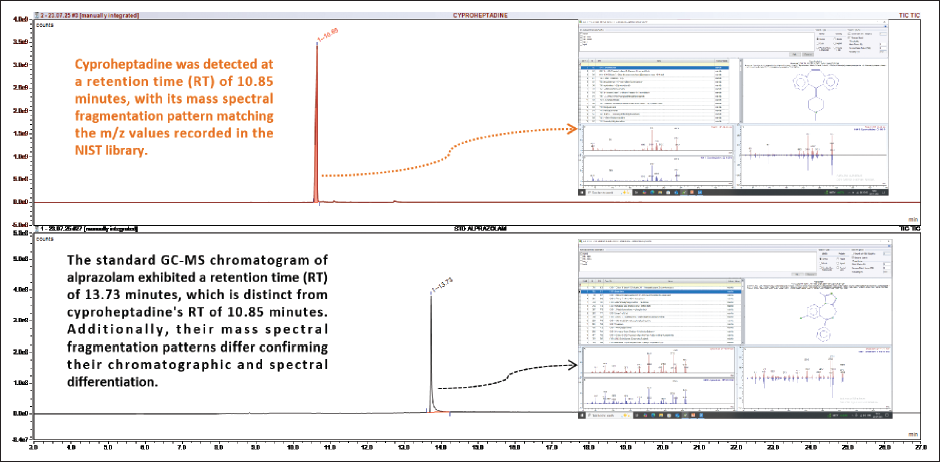Click Windows Start icon in cyproheptadine screenshot taskbar
The height and width of the screenshot is (462, 940).
[x=582, y=194]
